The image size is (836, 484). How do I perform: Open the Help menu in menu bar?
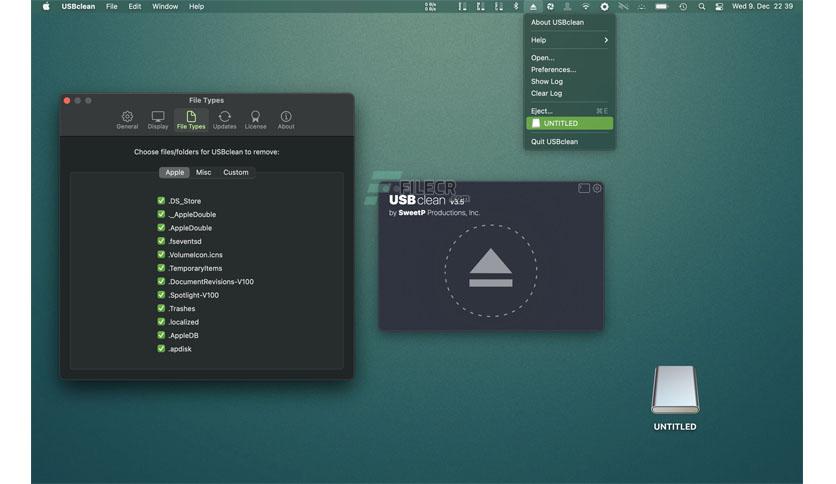[196, 6]
